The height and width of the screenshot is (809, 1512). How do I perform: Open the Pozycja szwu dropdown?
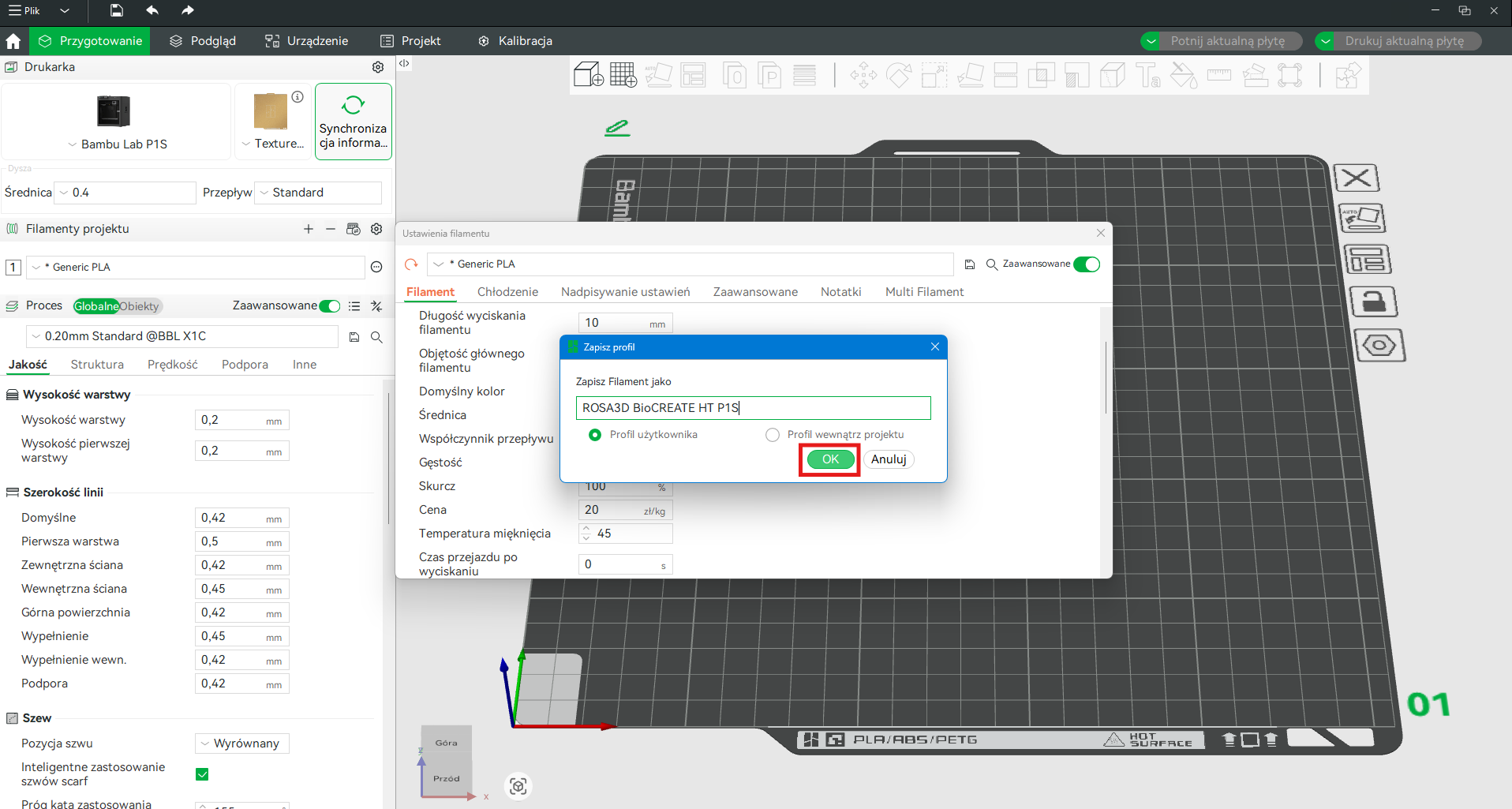point(241,743)
